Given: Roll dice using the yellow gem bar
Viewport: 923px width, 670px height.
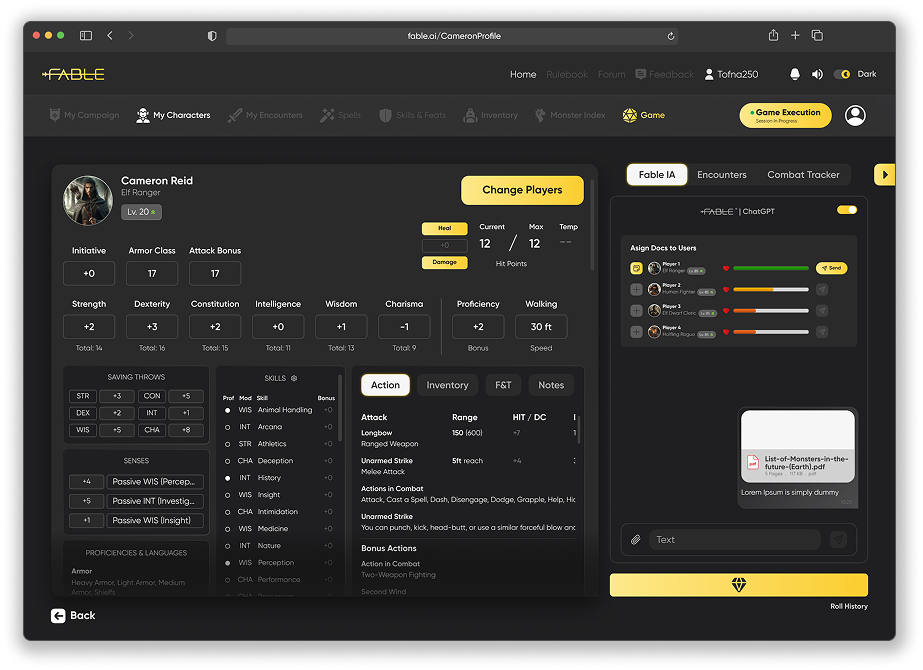Looking at the screenshot, I should (738, 585).
